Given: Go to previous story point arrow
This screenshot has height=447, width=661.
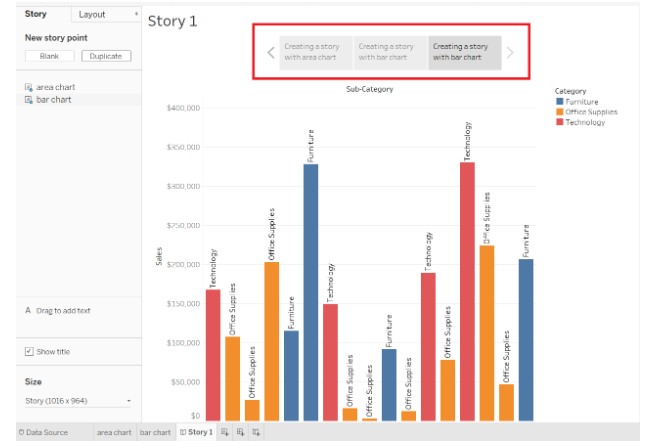Looking at the screenshot, I should (271, 52).
